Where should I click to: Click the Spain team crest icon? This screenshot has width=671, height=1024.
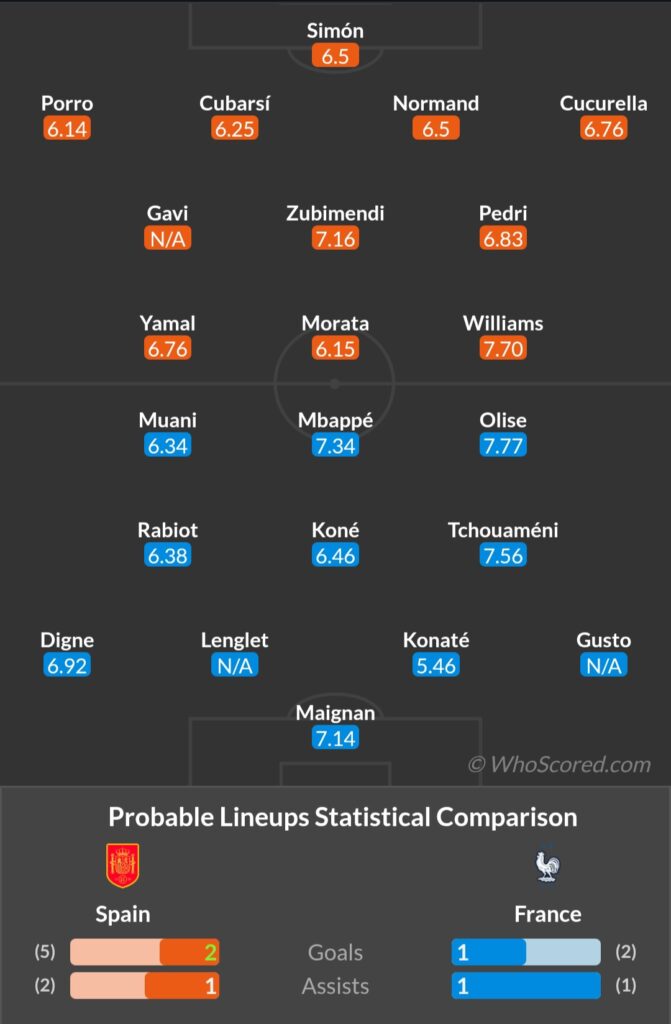point(123,865)
